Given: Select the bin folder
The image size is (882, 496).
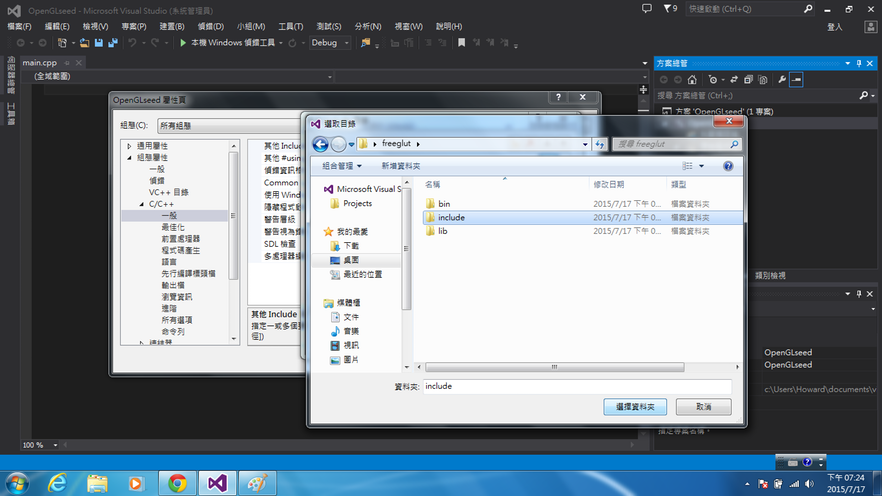Looking at the screenshot, I should pyautogui.click(x=444, y=204).
